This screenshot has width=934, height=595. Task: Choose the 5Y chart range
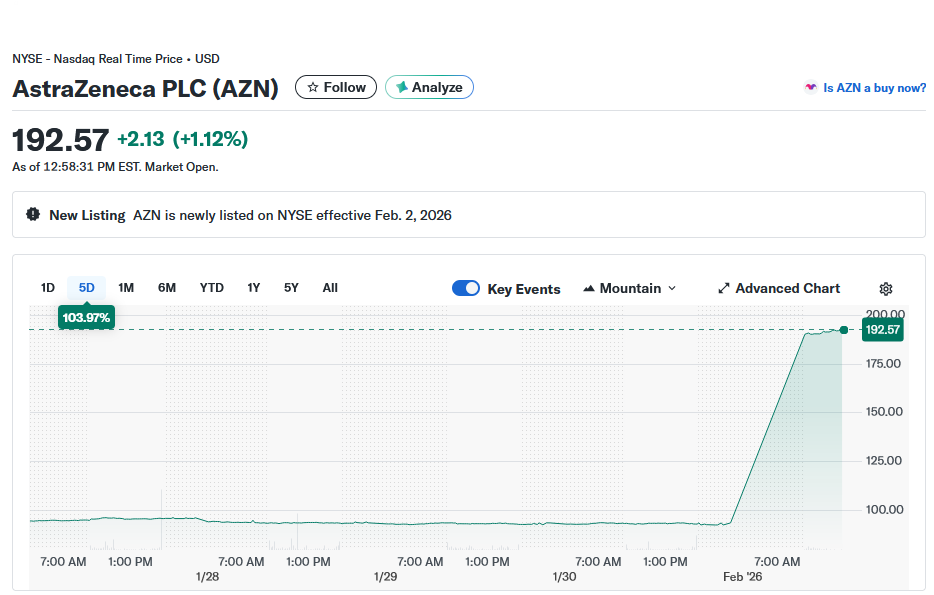click(291, 288)
